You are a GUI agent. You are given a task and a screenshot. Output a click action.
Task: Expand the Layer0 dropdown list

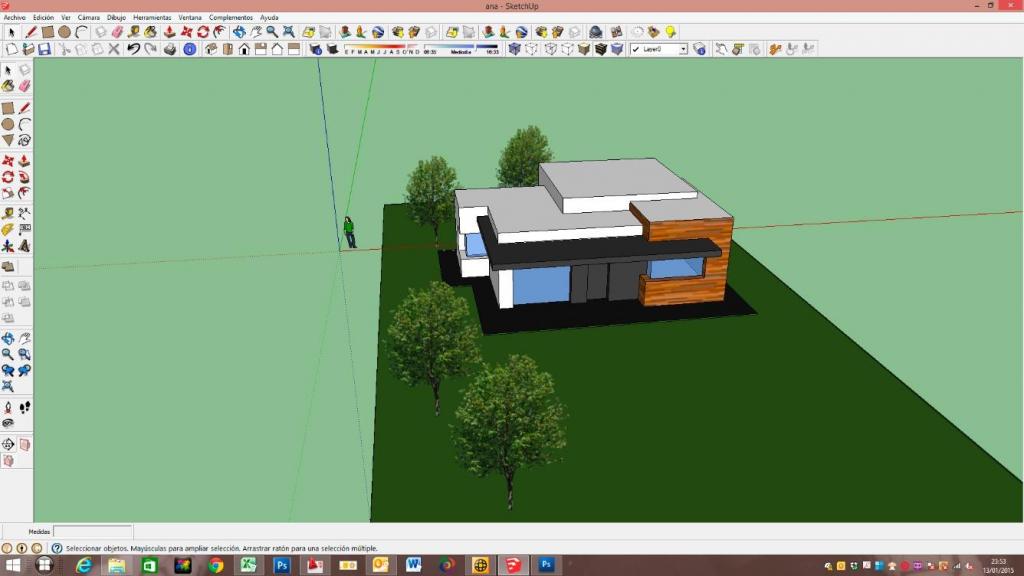[684, 48]
